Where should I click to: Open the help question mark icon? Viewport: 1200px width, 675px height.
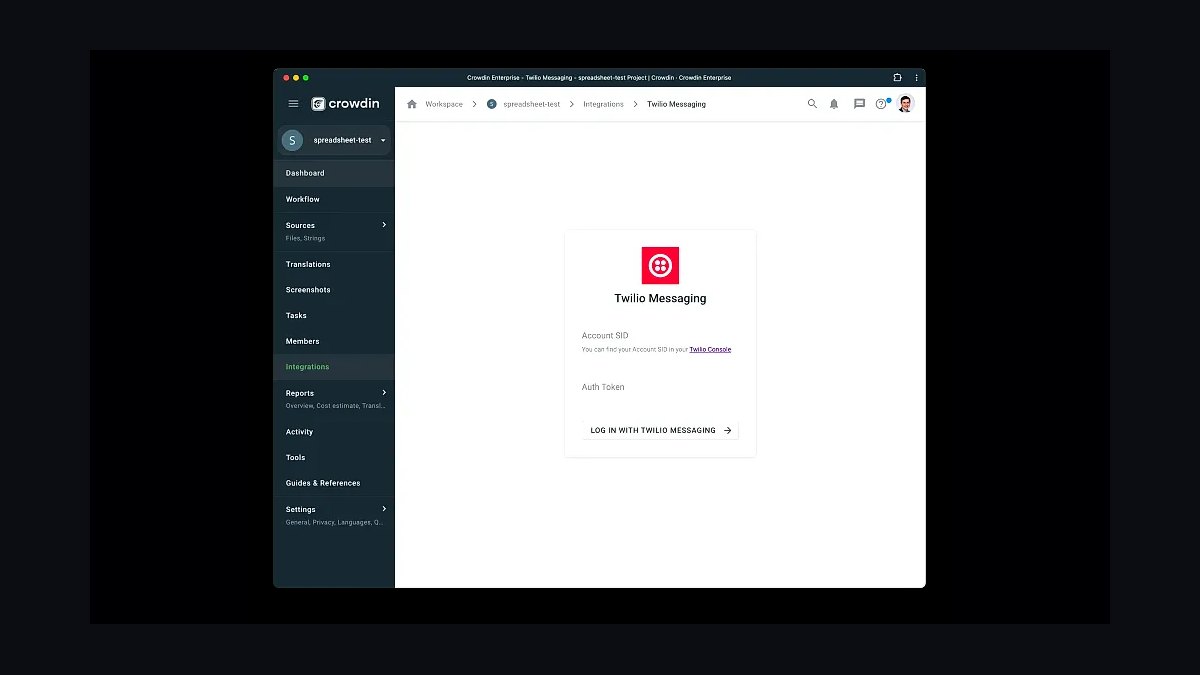(881, 104)
